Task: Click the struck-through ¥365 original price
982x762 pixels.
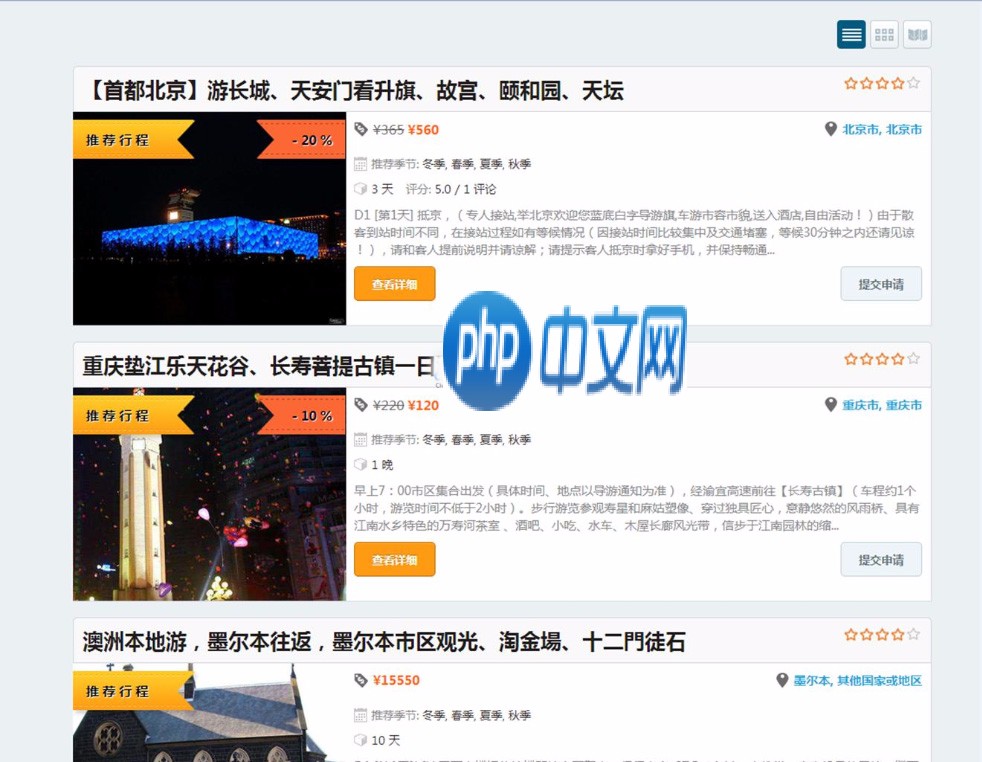Action: coord(388,130)
